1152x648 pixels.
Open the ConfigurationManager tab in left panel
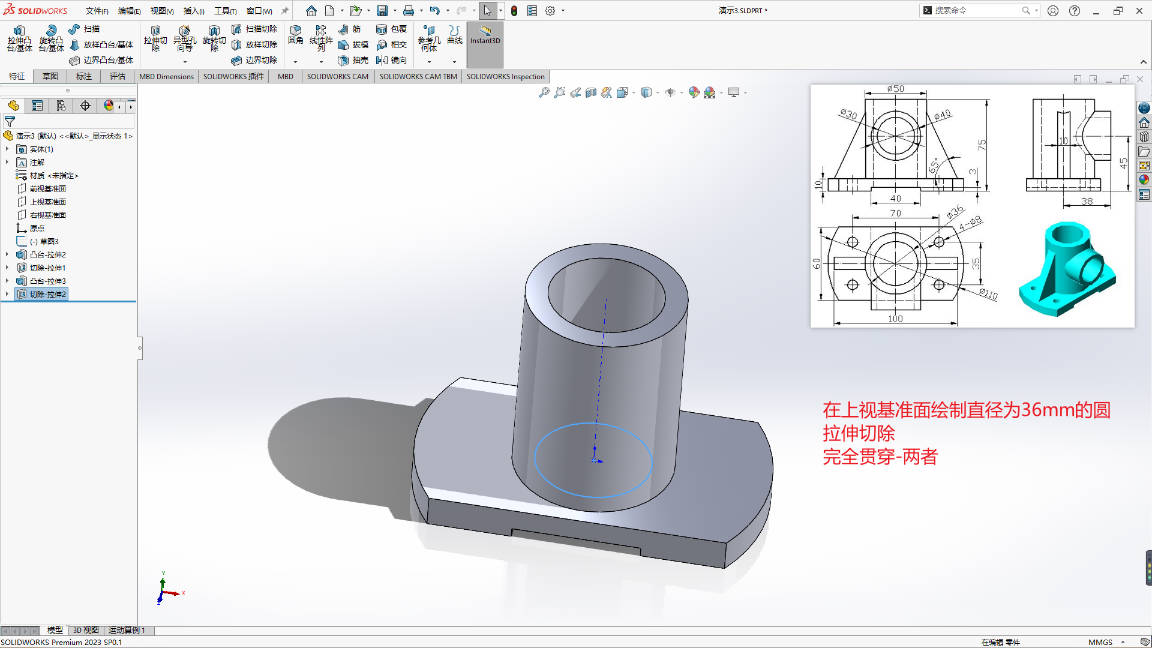pos(61,106)
